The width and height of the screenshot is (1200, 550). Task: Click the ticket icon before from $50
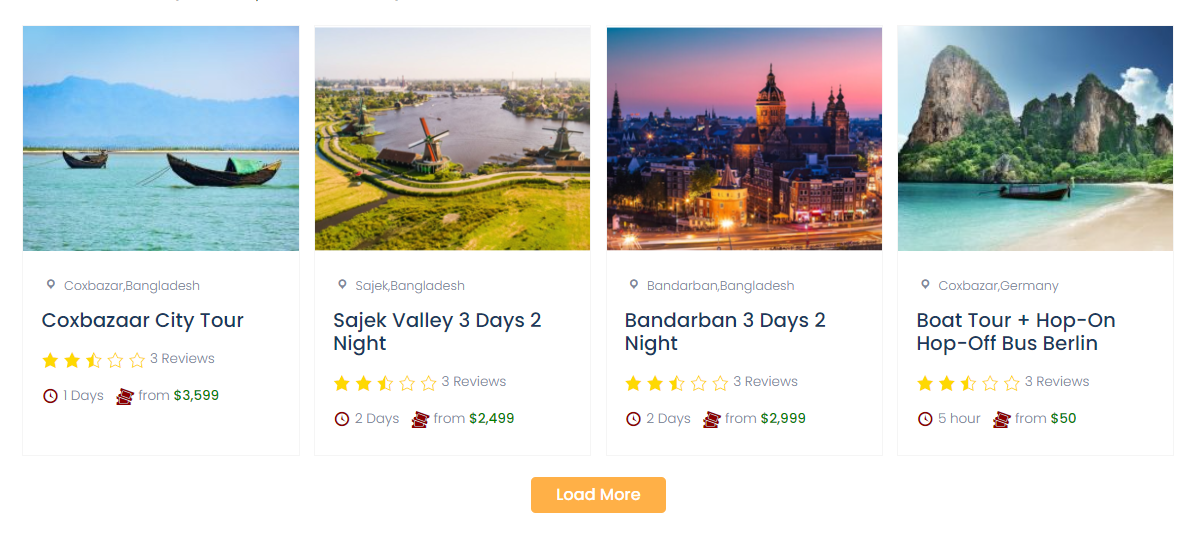(1001, 419)
